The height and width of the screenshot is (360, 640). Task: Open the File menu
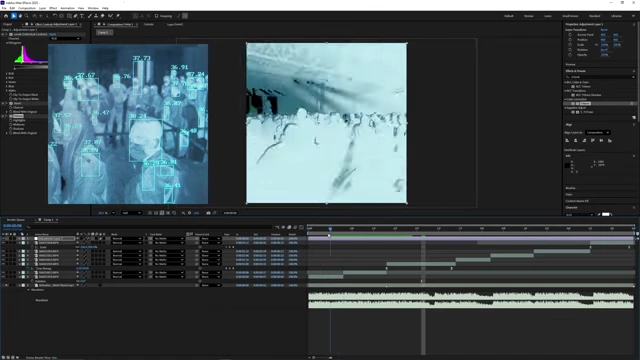click(4, 8)
